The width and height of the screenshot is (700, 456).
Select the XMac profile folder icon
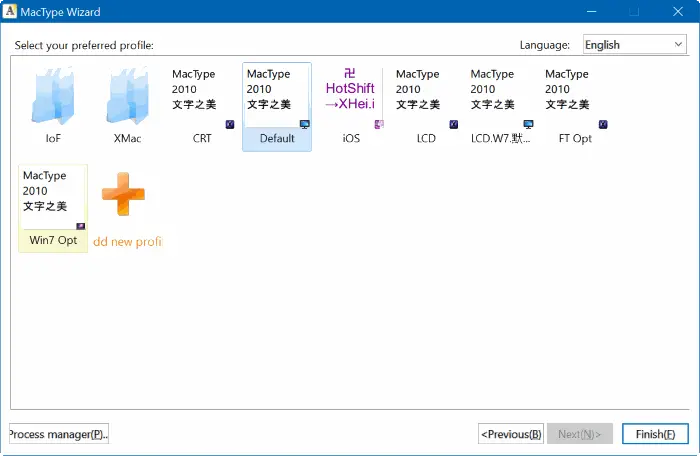pos(127,96)
